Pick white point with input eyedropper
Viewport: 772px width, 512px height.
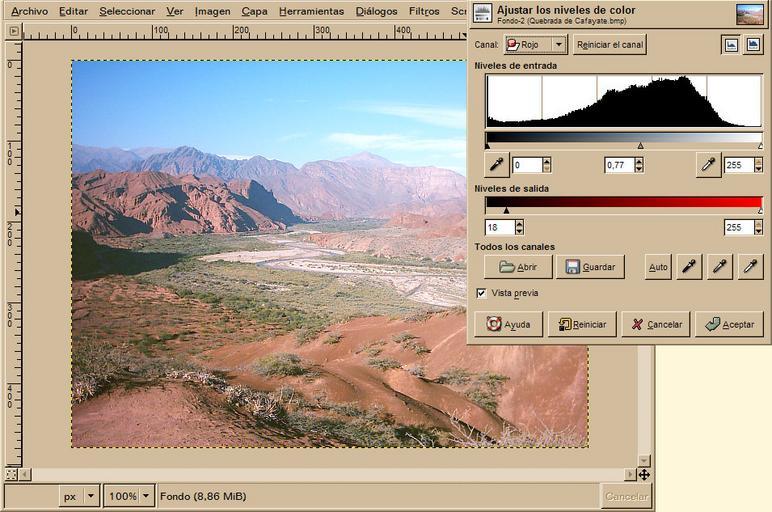click(709, 164)
